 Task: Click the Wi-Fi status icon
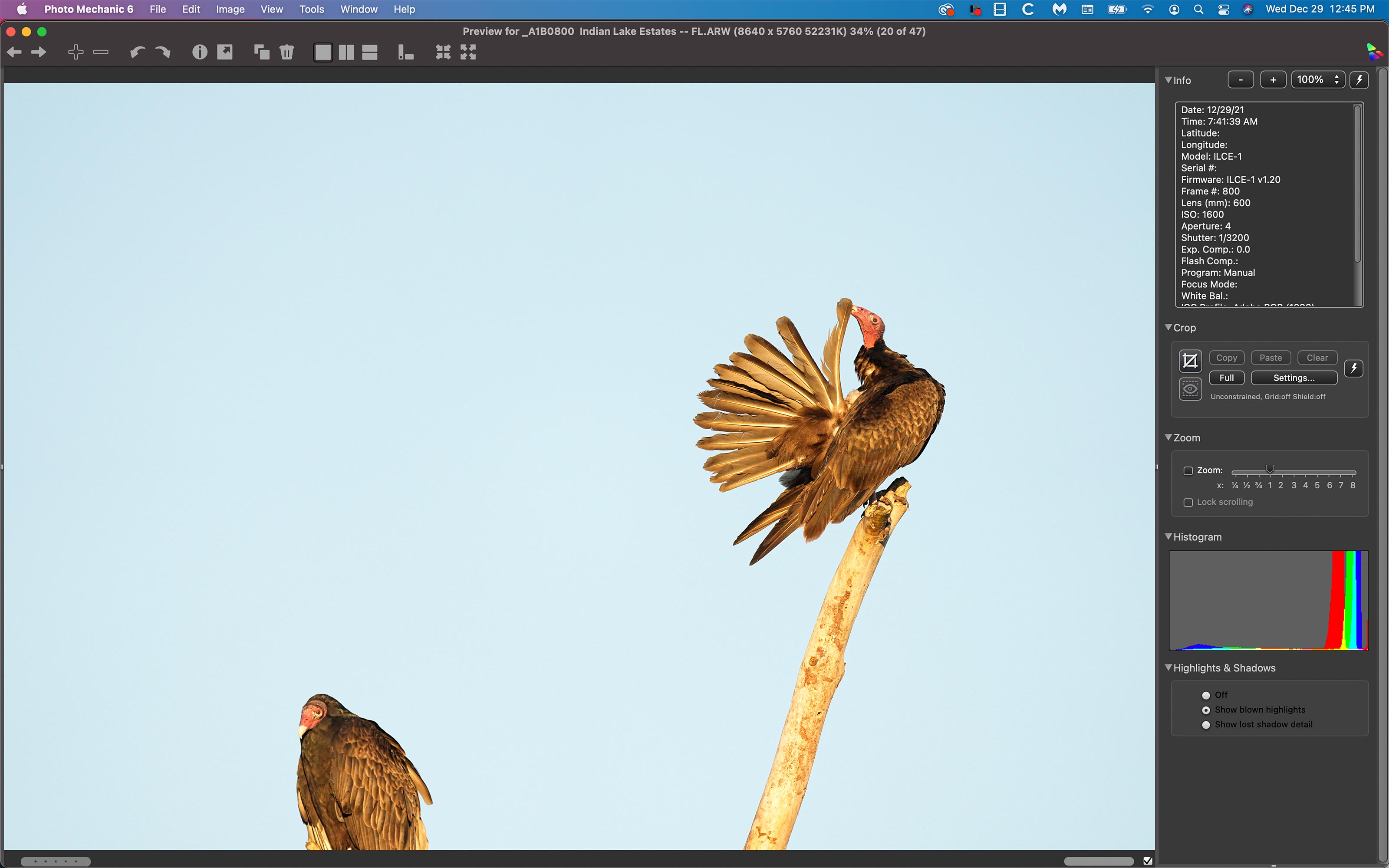(1147, 9)
